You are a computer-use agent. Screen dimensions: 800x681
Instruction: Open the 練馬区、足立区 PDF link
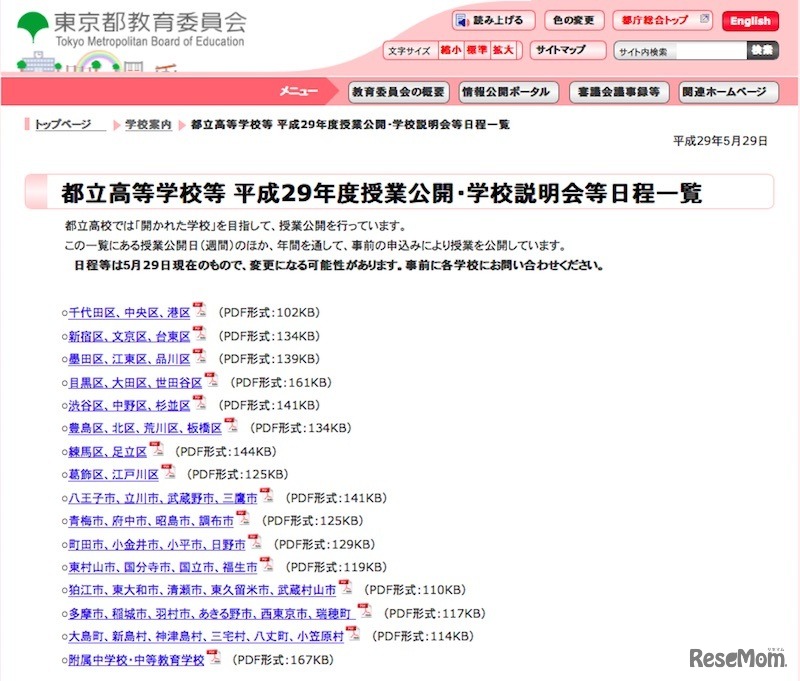108,452
